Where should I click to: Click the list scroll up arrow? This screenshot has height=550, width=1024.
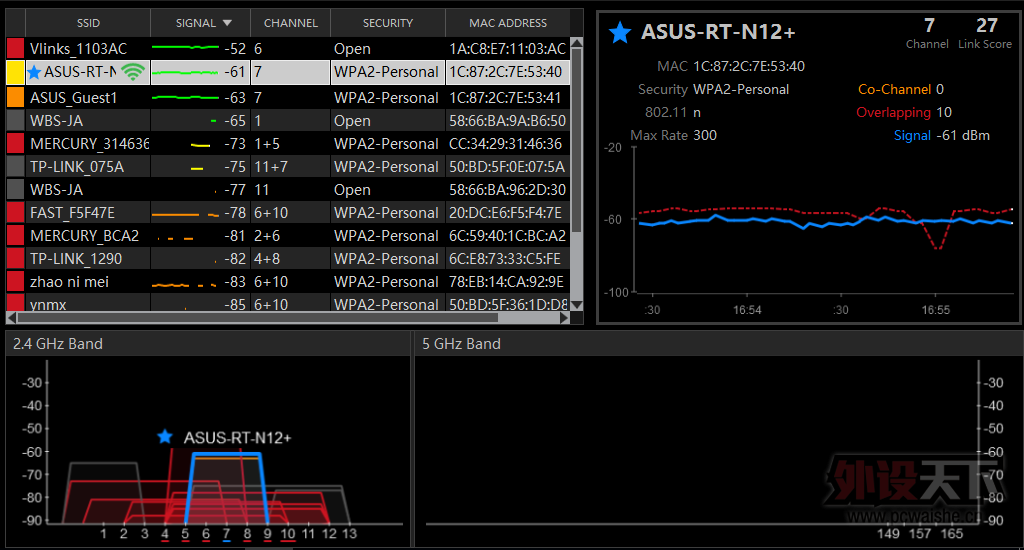pos(577,43)
